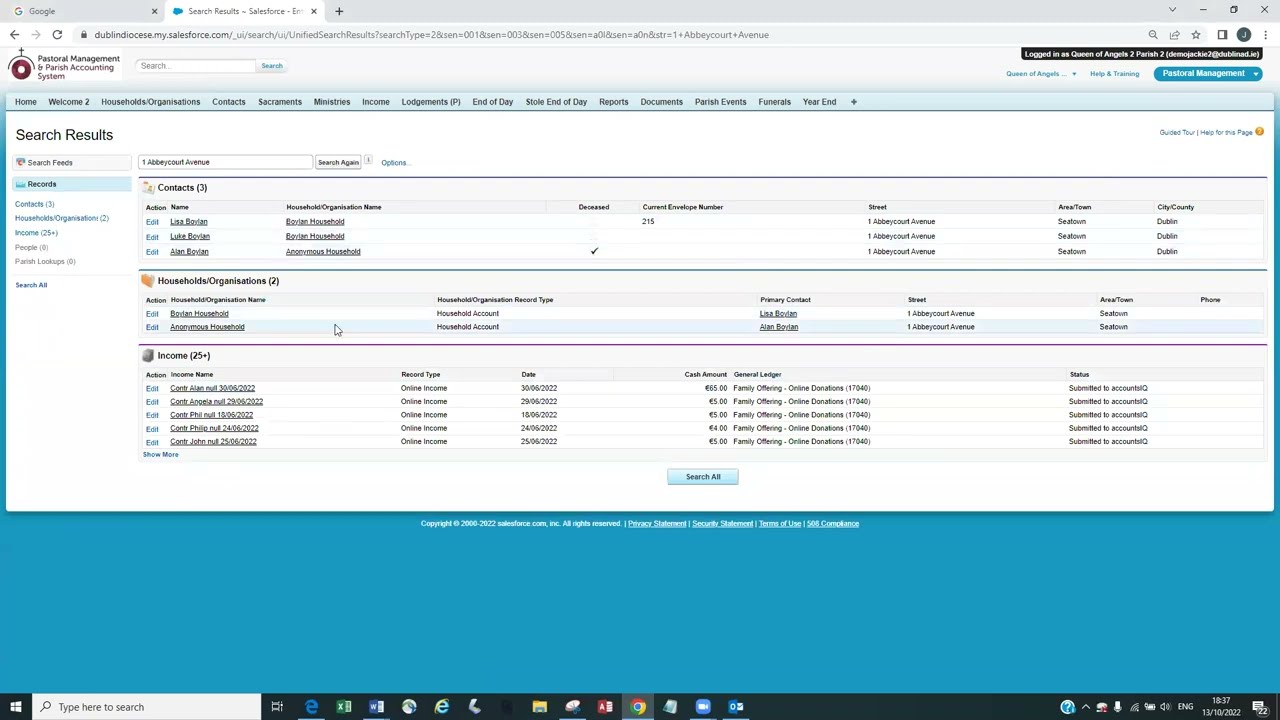Click the Income section icon
1280x720 pixels.
coord(148,356)
